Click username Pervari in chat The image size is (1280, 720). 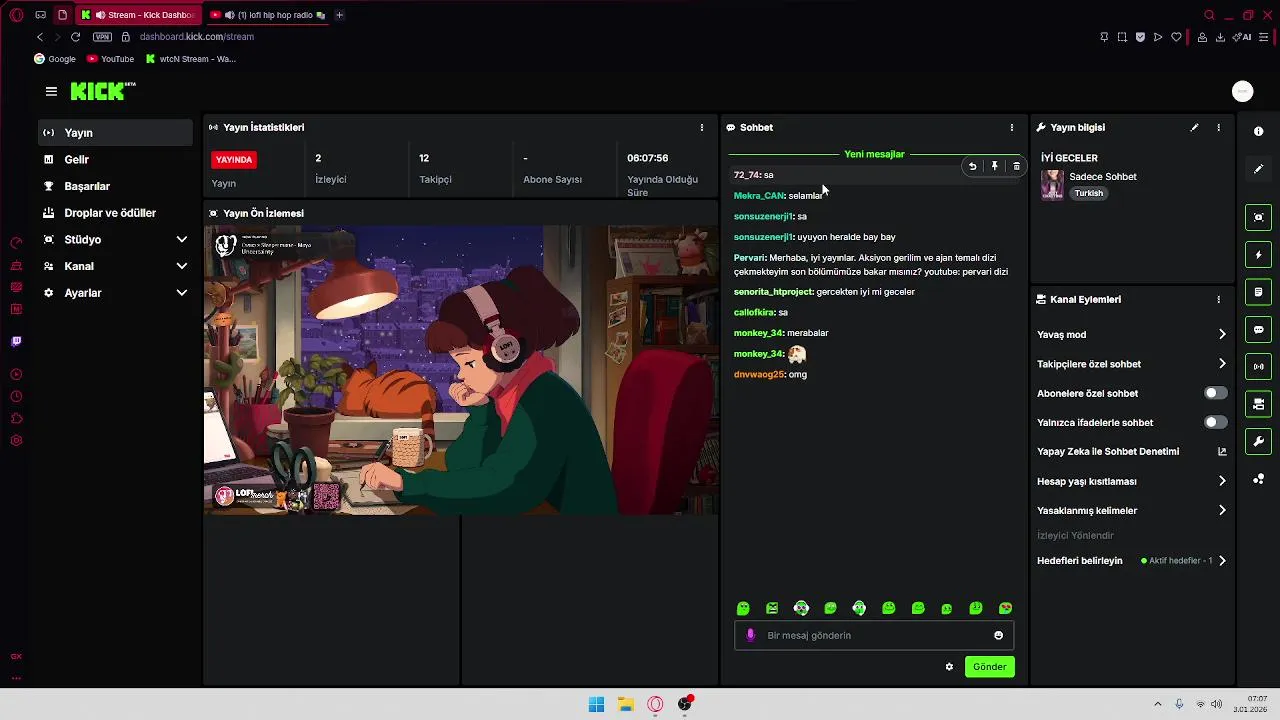pyautogui.click(x=749, y=258)
